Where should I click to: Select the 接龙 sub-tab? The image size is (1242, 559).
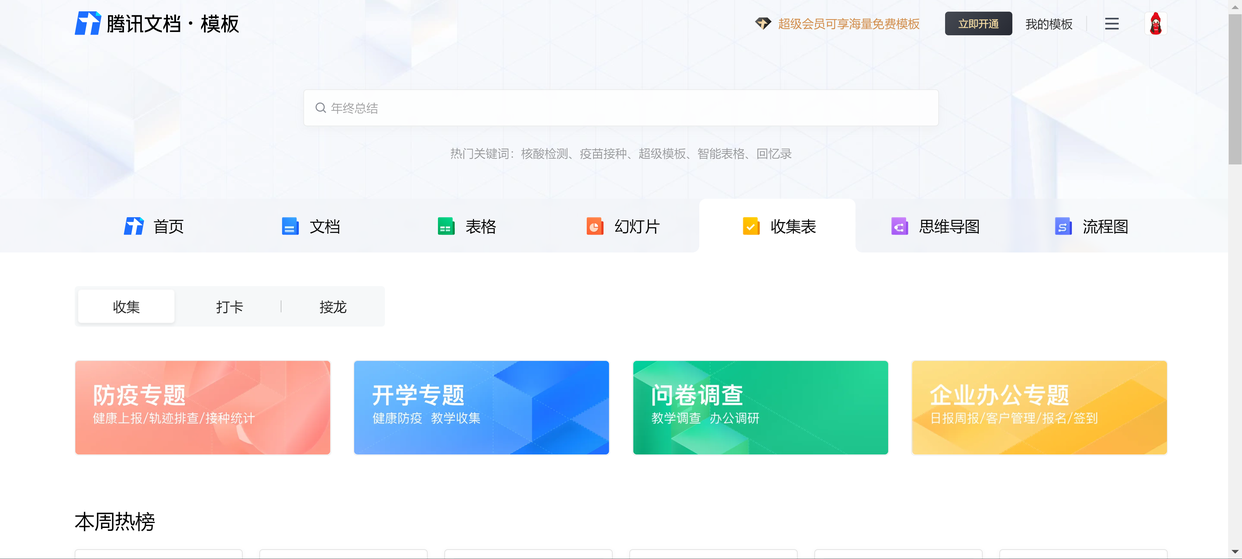[333, 307]
